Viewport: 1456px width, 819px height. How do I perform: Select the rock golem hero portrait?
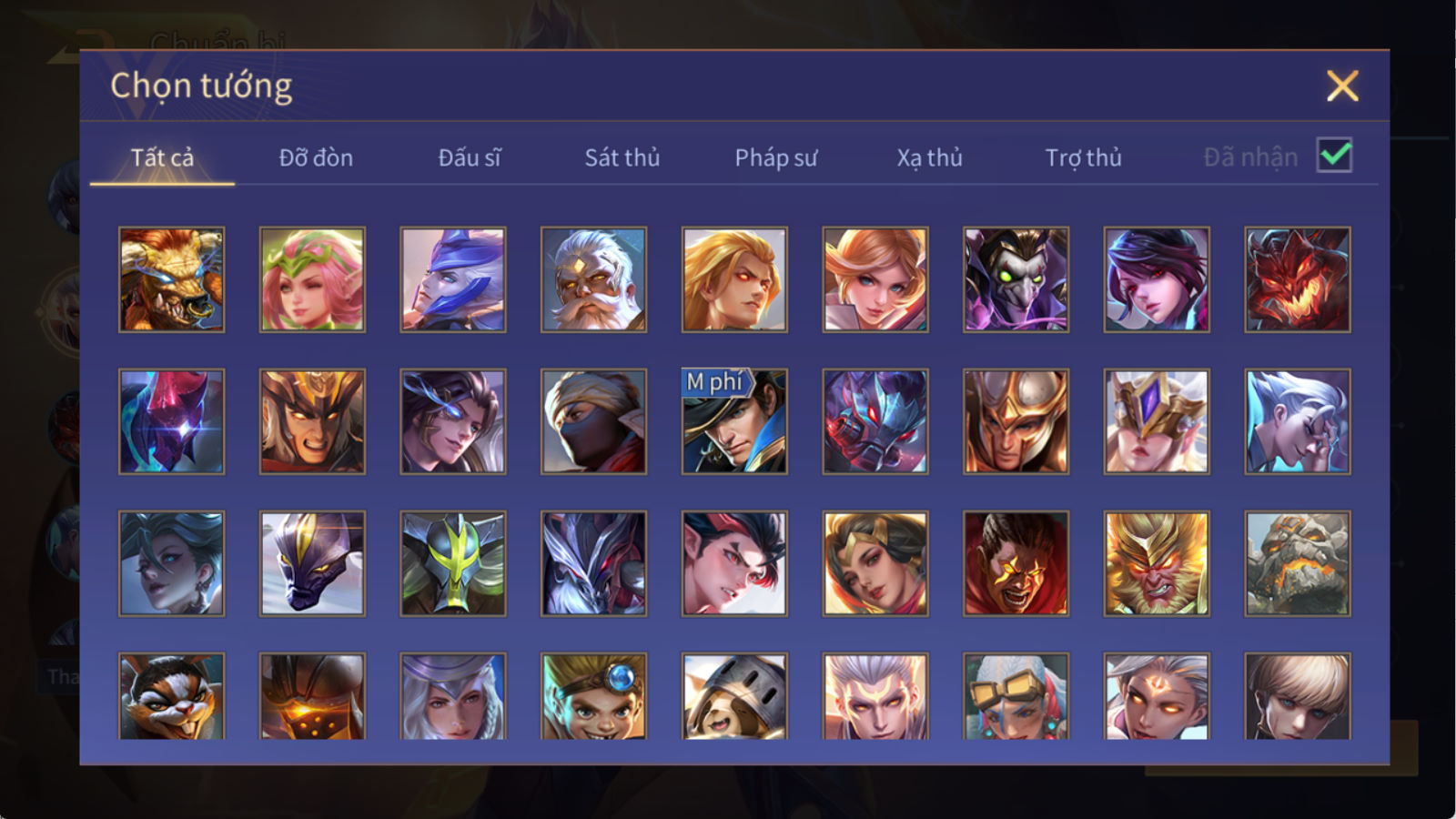point(1298,563)
